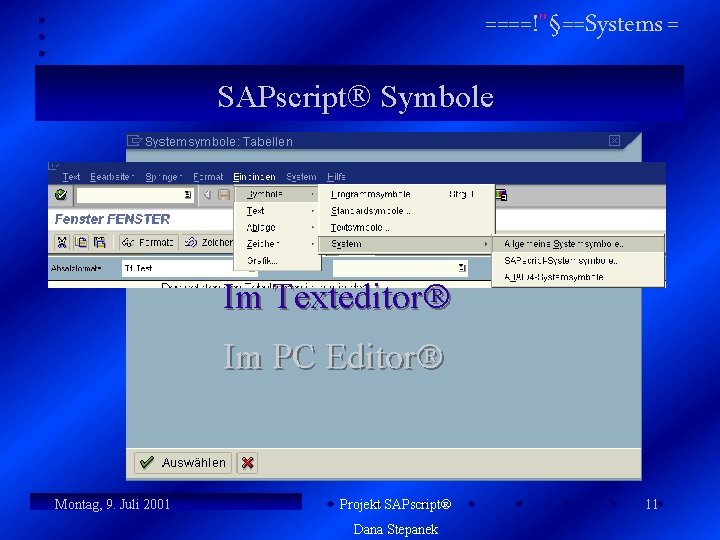Select Textsymbole... menu entry
This screenshot has height=540, width=720.
coord(406,227)
